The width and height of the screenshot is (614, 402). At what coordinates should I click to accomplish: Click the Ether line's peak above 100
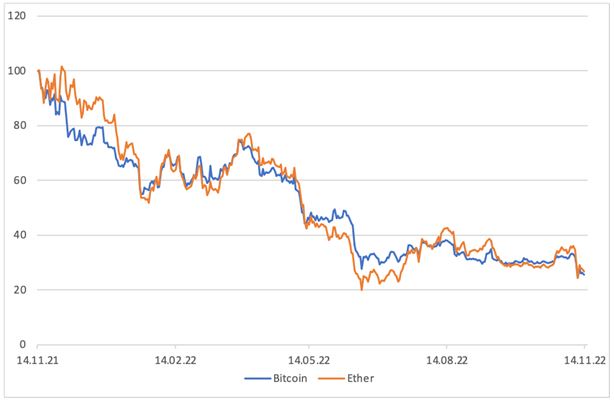click(x=62, y=67)
